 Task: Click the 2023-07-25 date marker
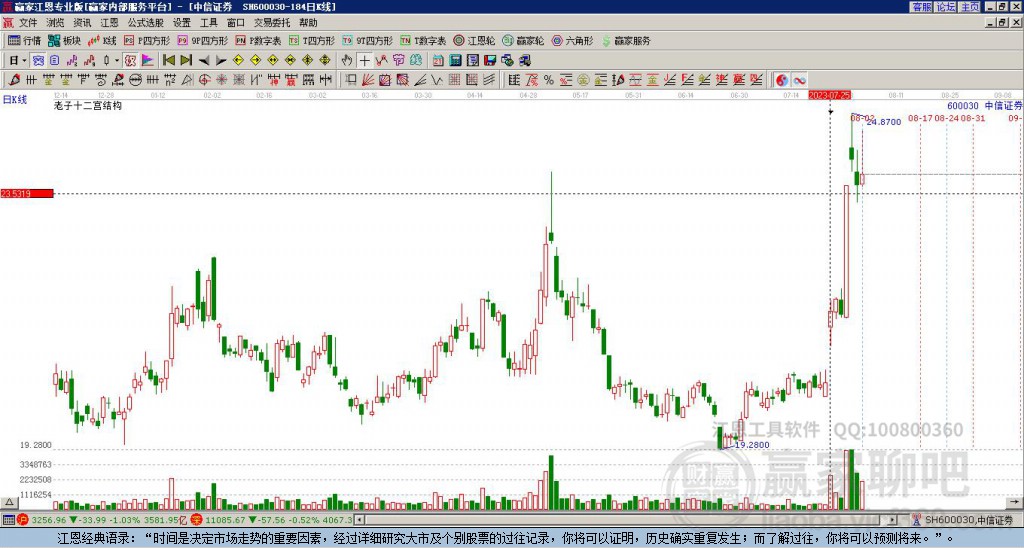tap(829, 95)
